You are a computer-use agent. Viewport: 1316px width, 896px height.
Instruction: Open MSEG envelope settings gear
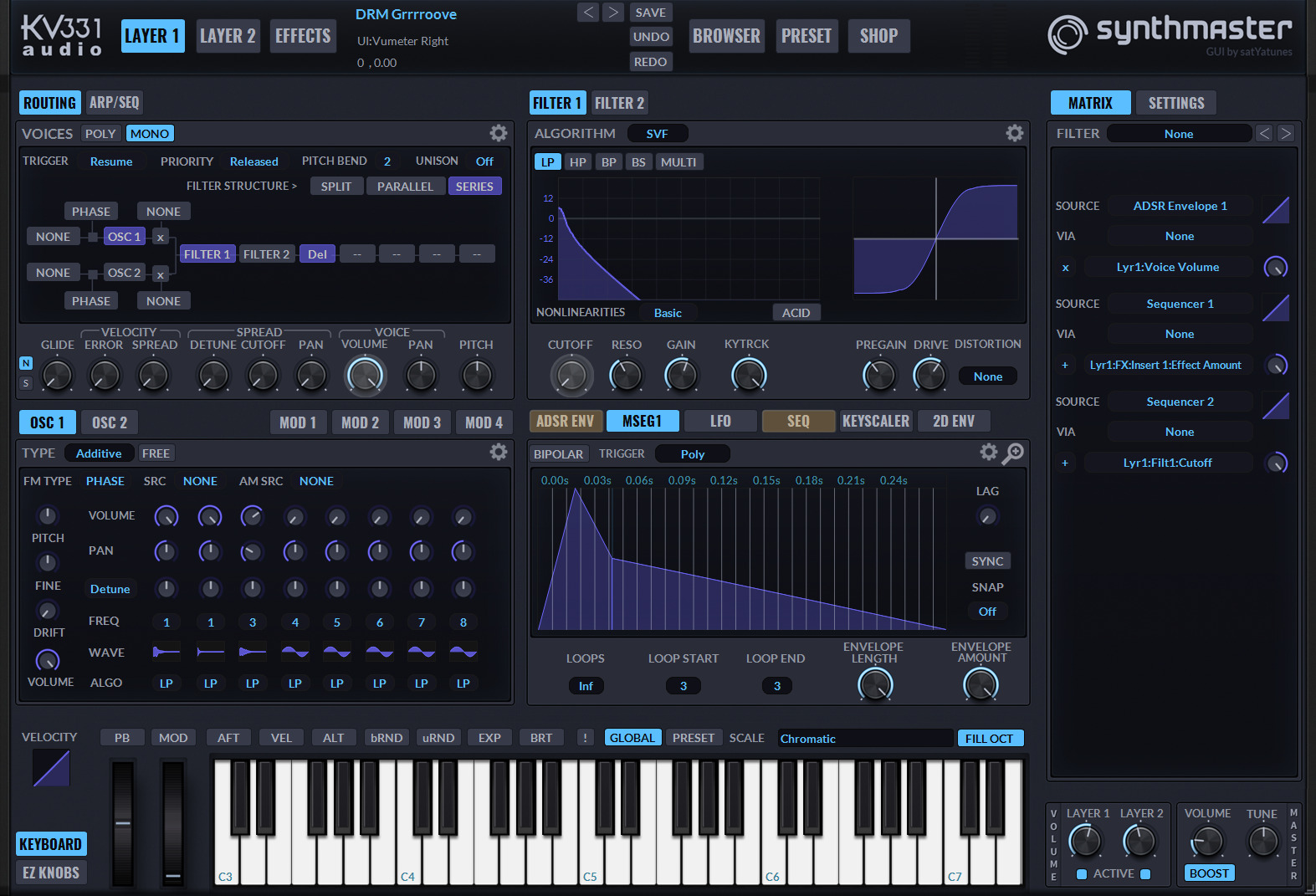click(989, 453)
